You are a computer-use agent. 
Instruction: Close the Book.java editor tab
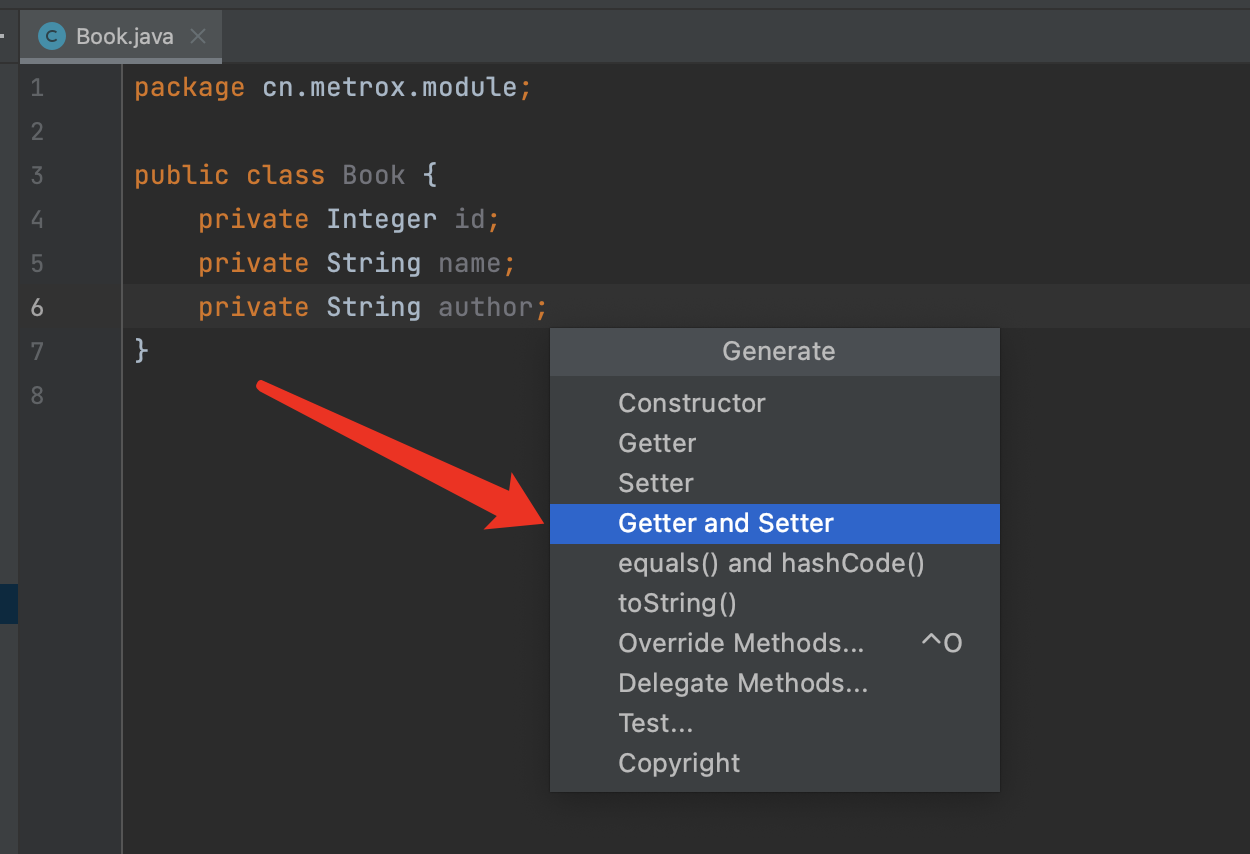point(198,37)
